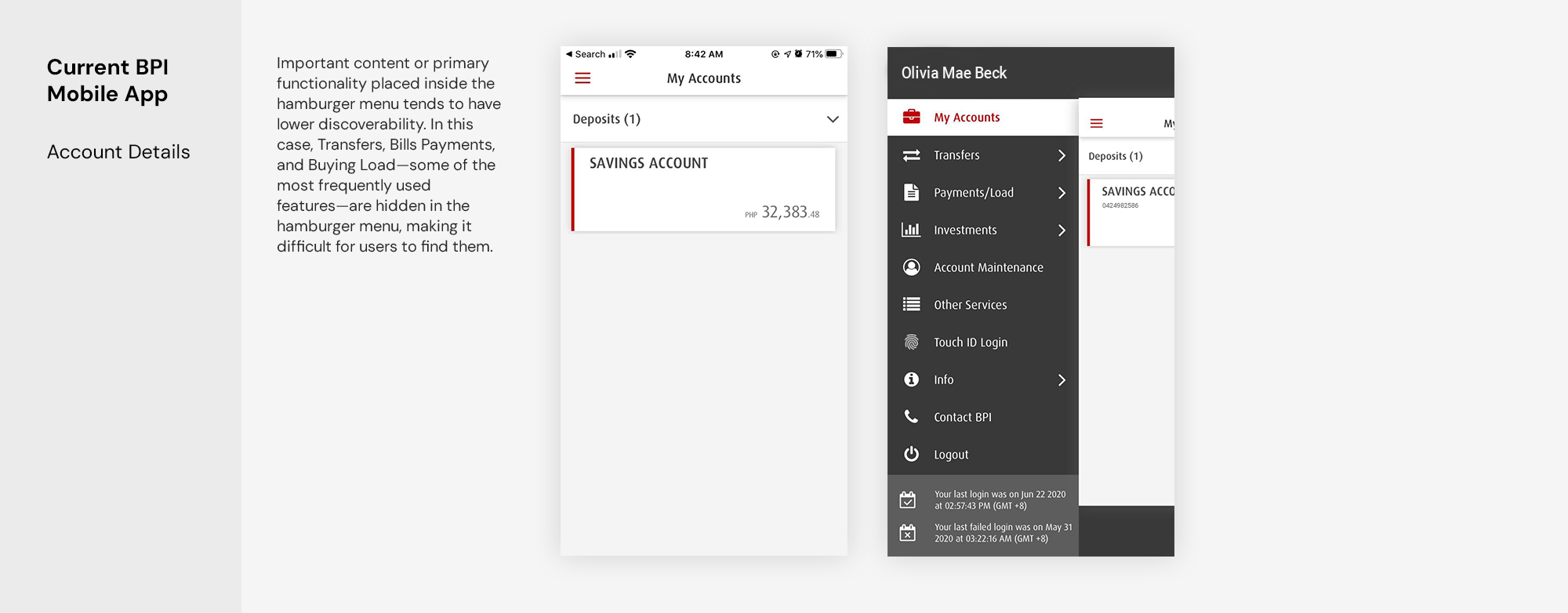Click the Other Services list icon
The image size is (1568, 613).
pyautogui.click(x=911, y=304)
